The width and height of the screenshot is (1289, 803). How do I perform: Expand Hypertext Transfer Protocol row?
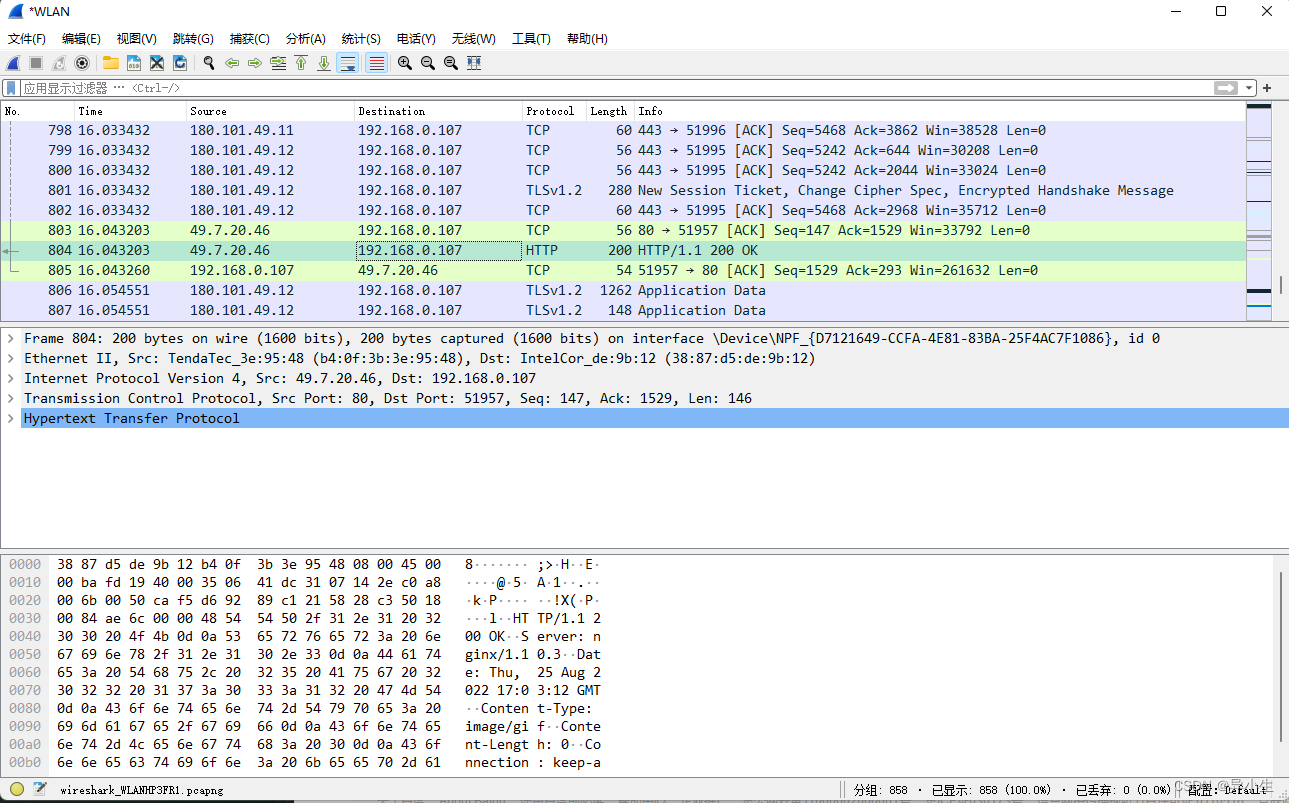[10, 418]
